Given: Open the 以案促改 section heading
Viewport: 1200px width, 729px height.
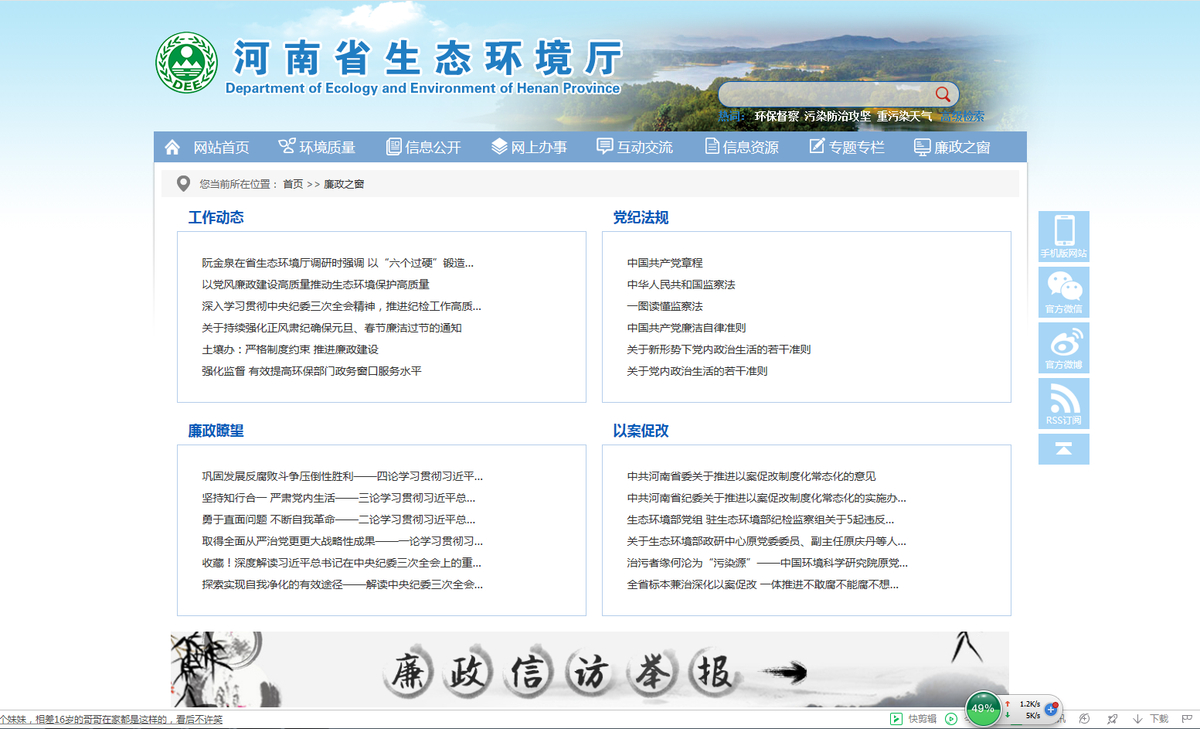Looking at the screenshot, I should pyautogui.click(x=641, y=431).
